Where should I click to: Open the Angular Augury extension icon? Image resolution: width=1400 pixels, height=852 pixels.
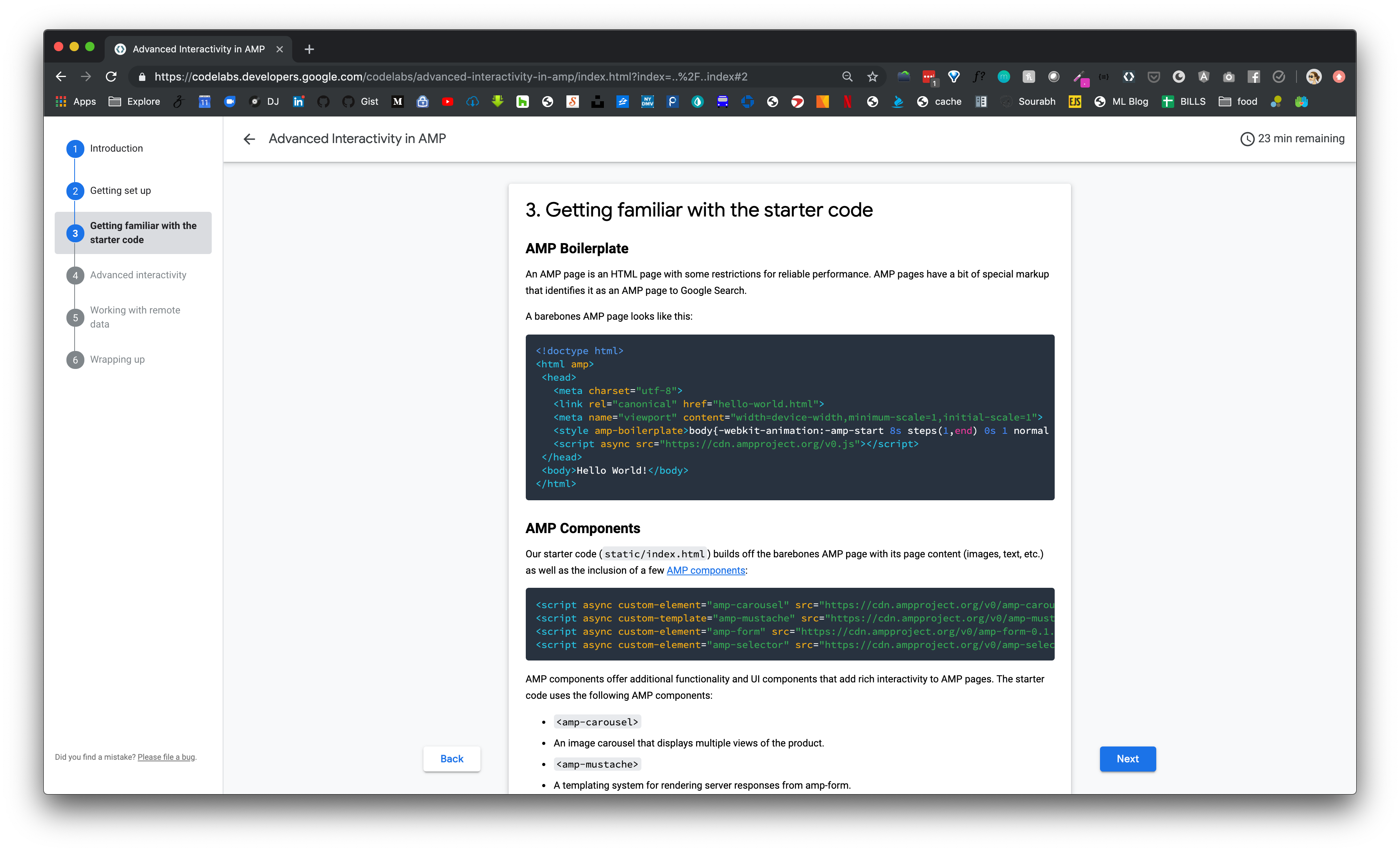(1204, 77)
